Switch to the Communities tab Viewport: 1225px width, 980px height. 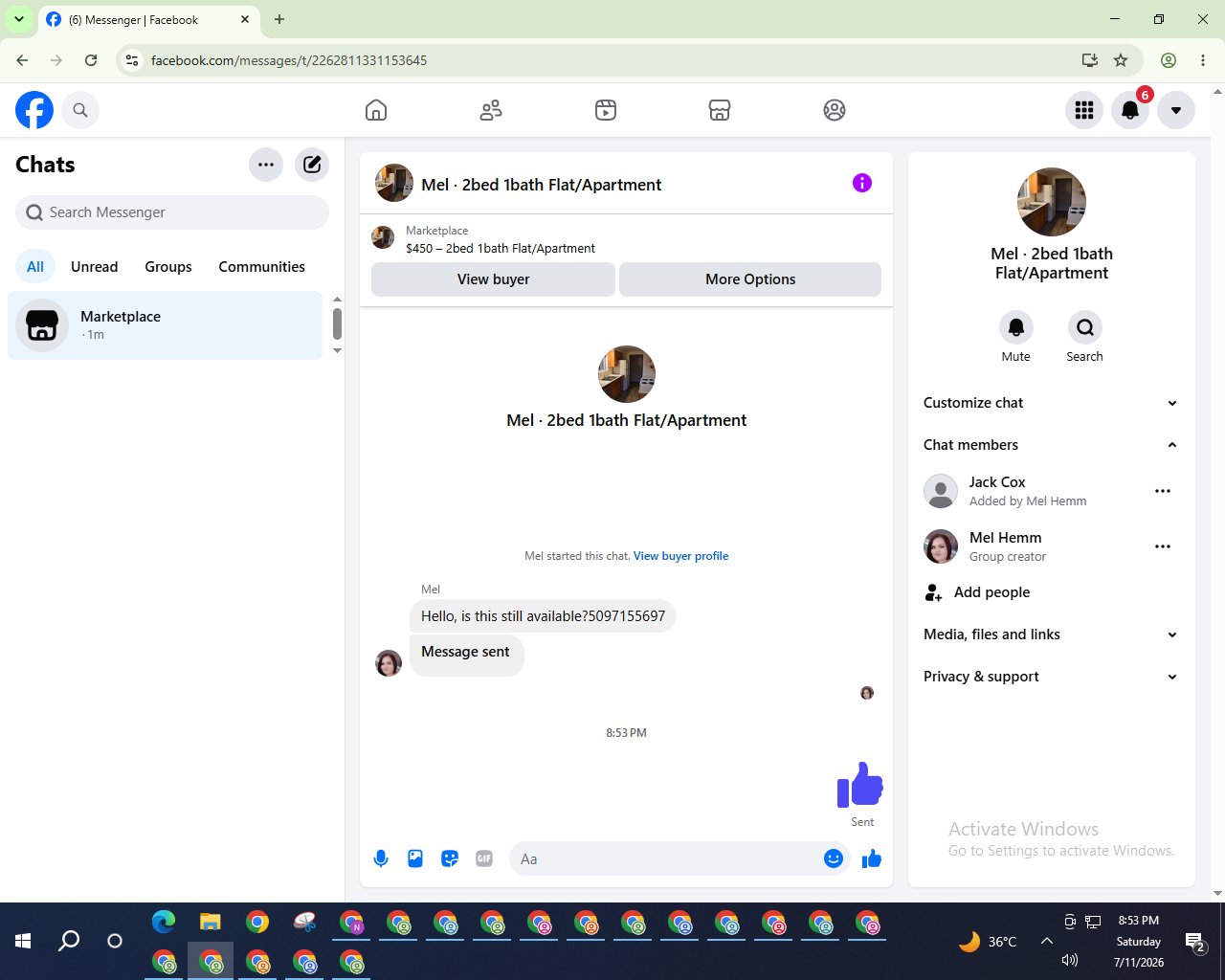tap(262, 267)
